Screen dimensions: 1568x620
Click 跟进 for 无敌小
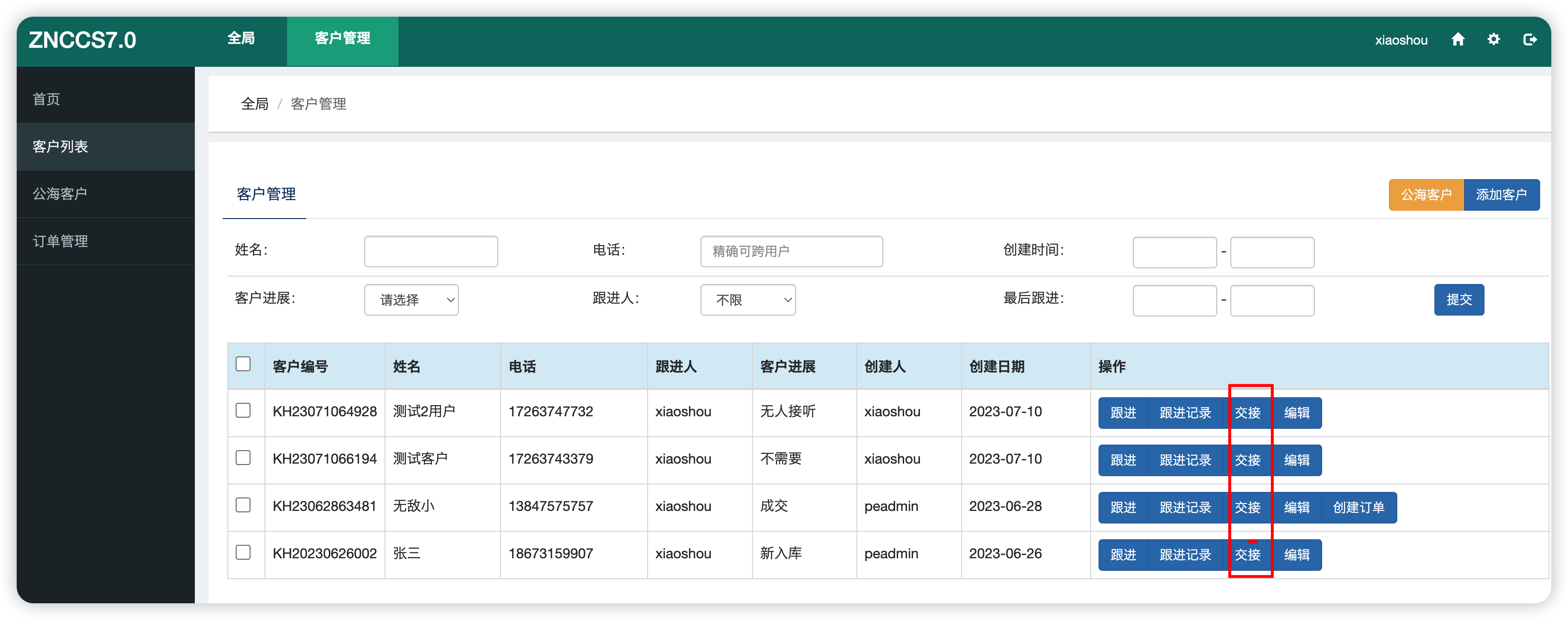pyautogui.click(x=1123, y=507)
